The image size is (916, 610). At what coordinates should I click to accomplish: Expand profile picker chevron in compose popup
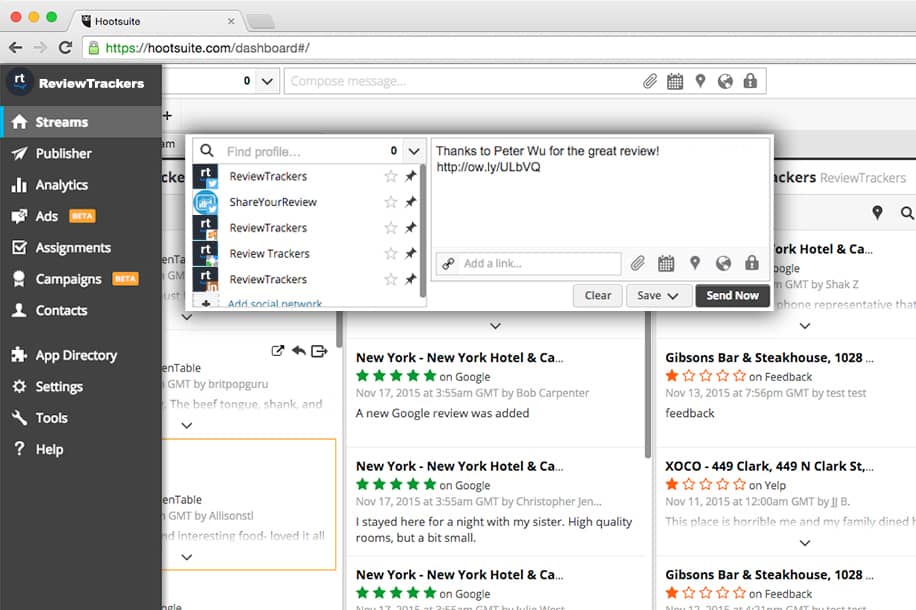pyautogui.click(x=414, y=151)
